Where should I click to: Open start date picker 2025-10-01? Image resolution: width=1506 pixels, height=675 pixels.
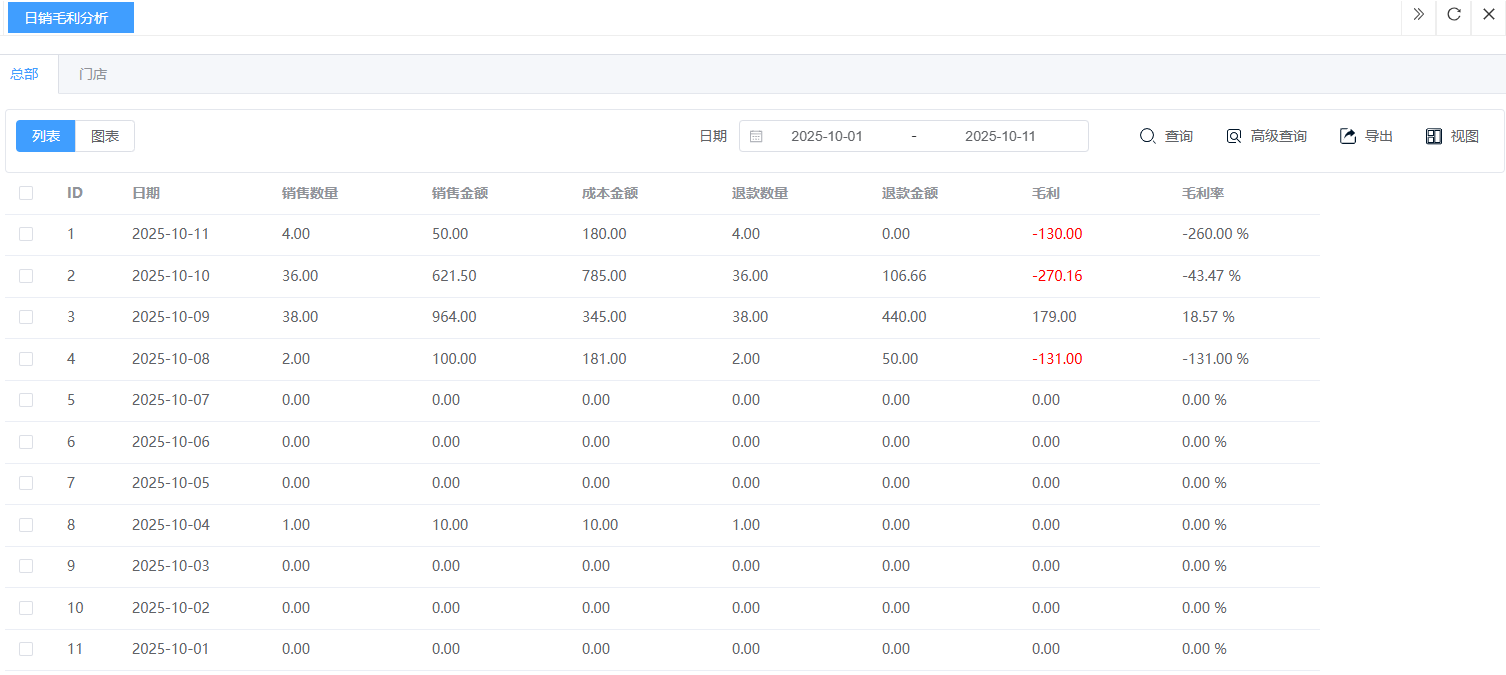point(826,136)
